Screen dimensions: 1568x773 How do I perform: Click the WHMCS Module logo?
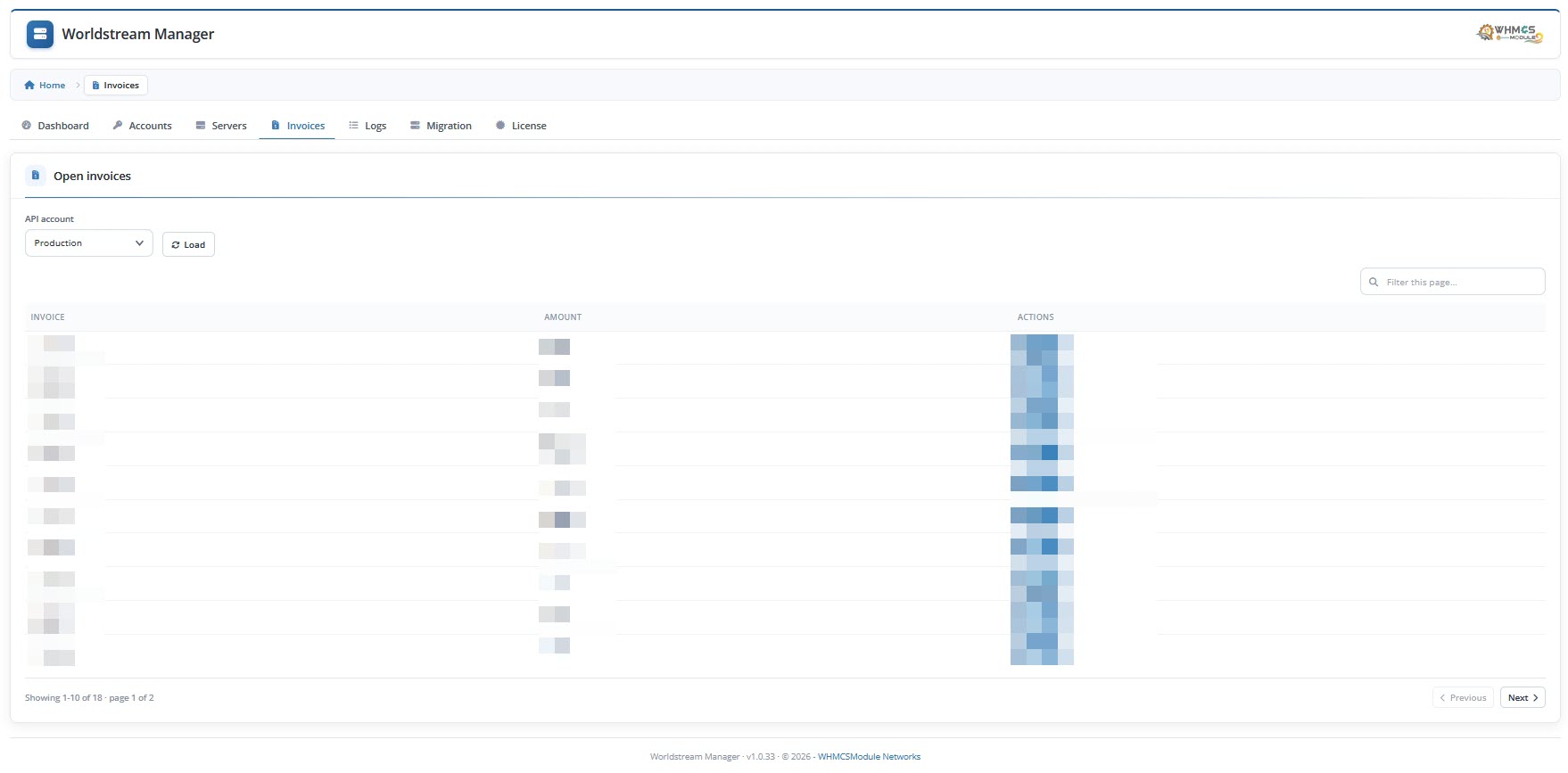1510,33
